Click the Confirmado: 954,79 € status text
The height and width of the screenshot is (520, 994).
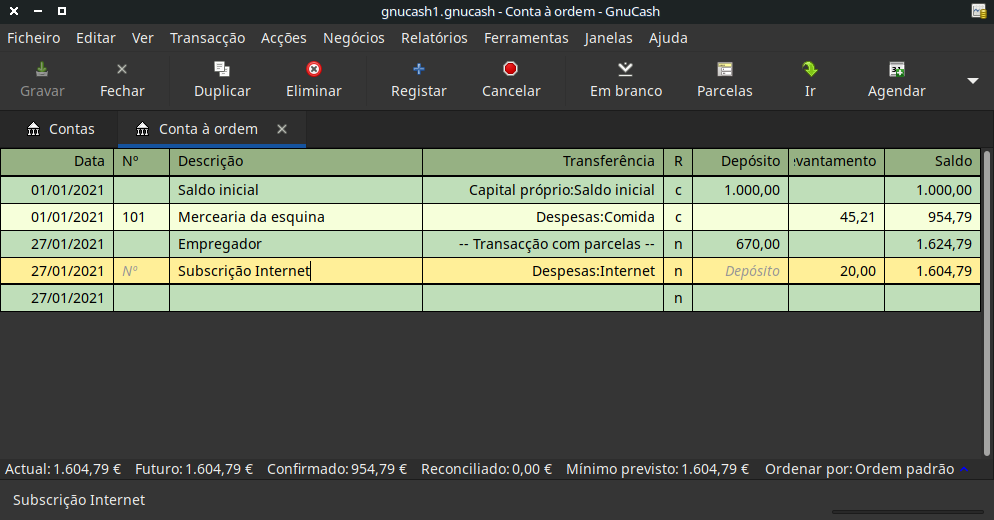[337, 469]
